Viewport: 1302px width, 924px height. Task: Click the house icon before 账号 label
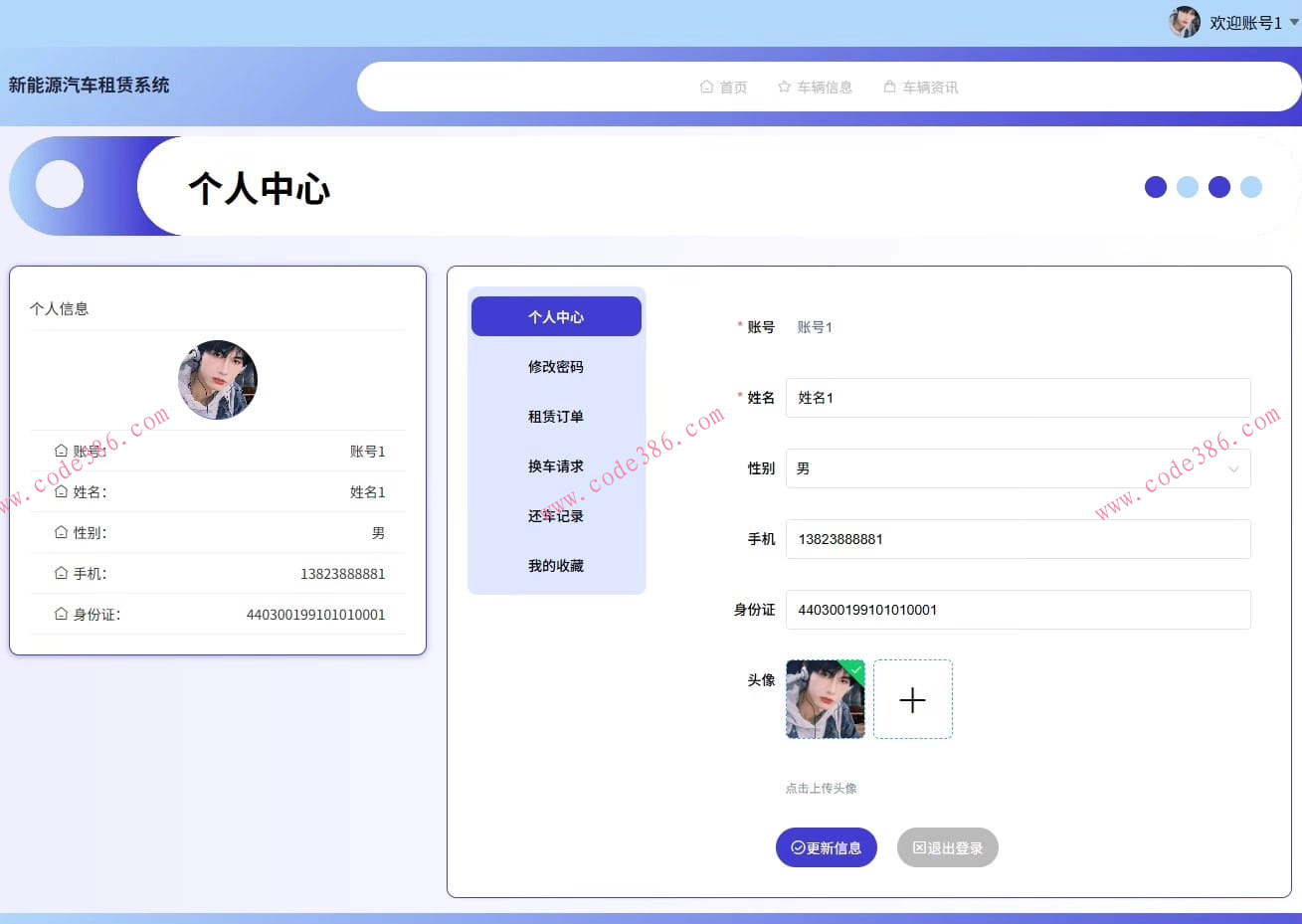[60, 450]
